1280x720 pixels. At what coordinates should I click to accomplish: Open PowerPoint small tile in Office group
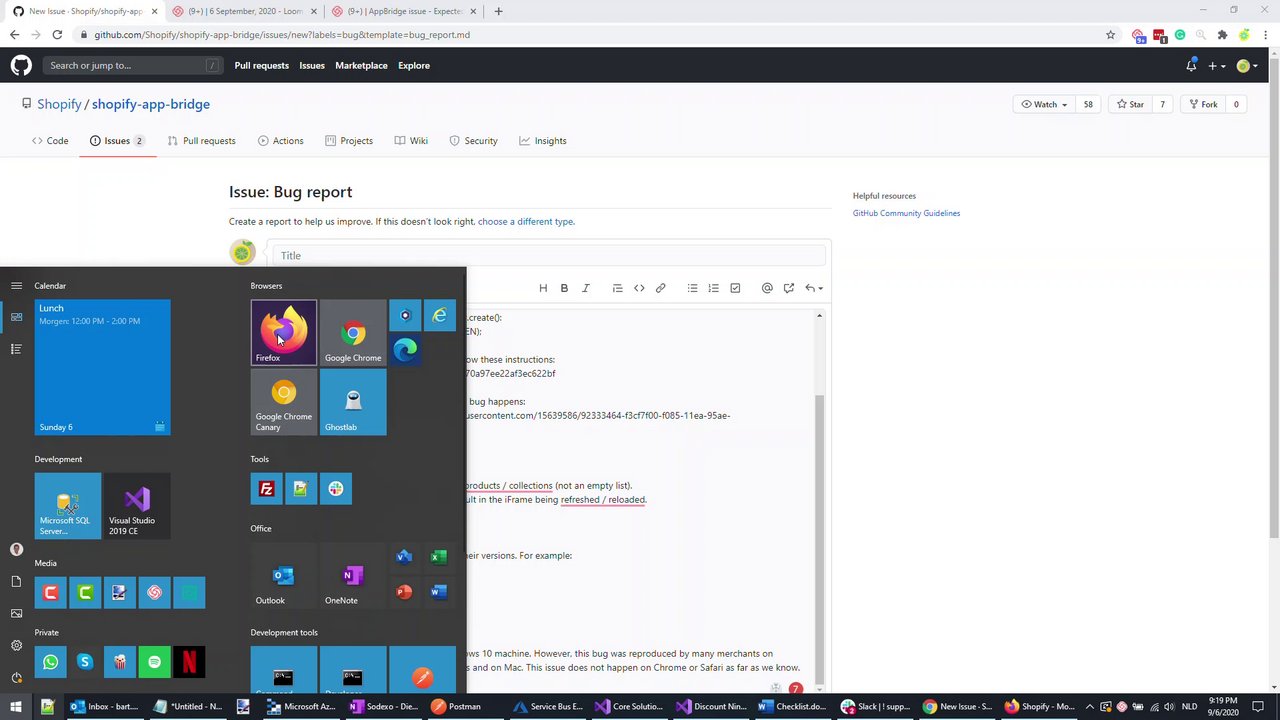click(x=405, y=592)
